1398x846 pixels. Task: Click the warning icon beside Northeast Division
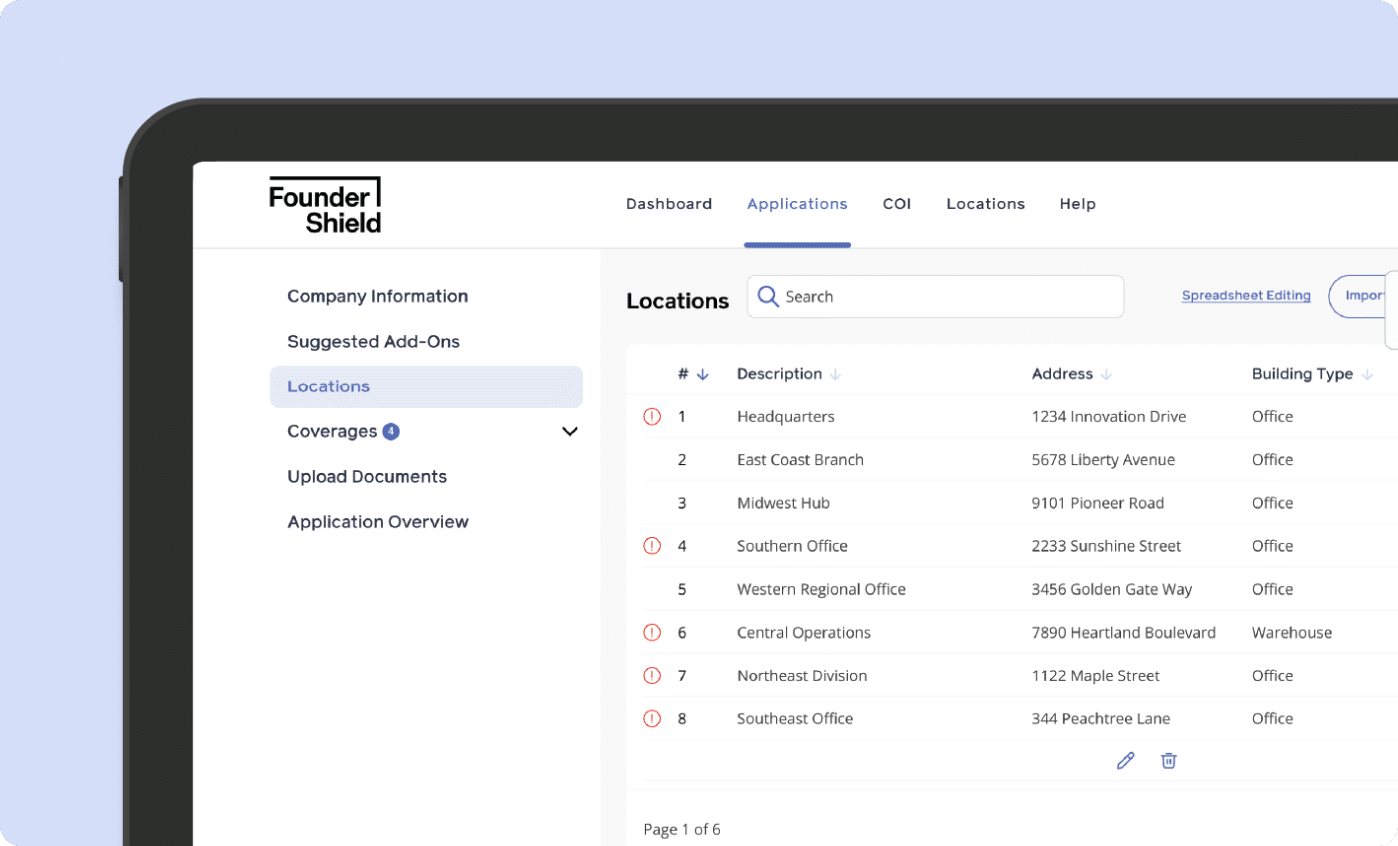(x=652, y=676)
